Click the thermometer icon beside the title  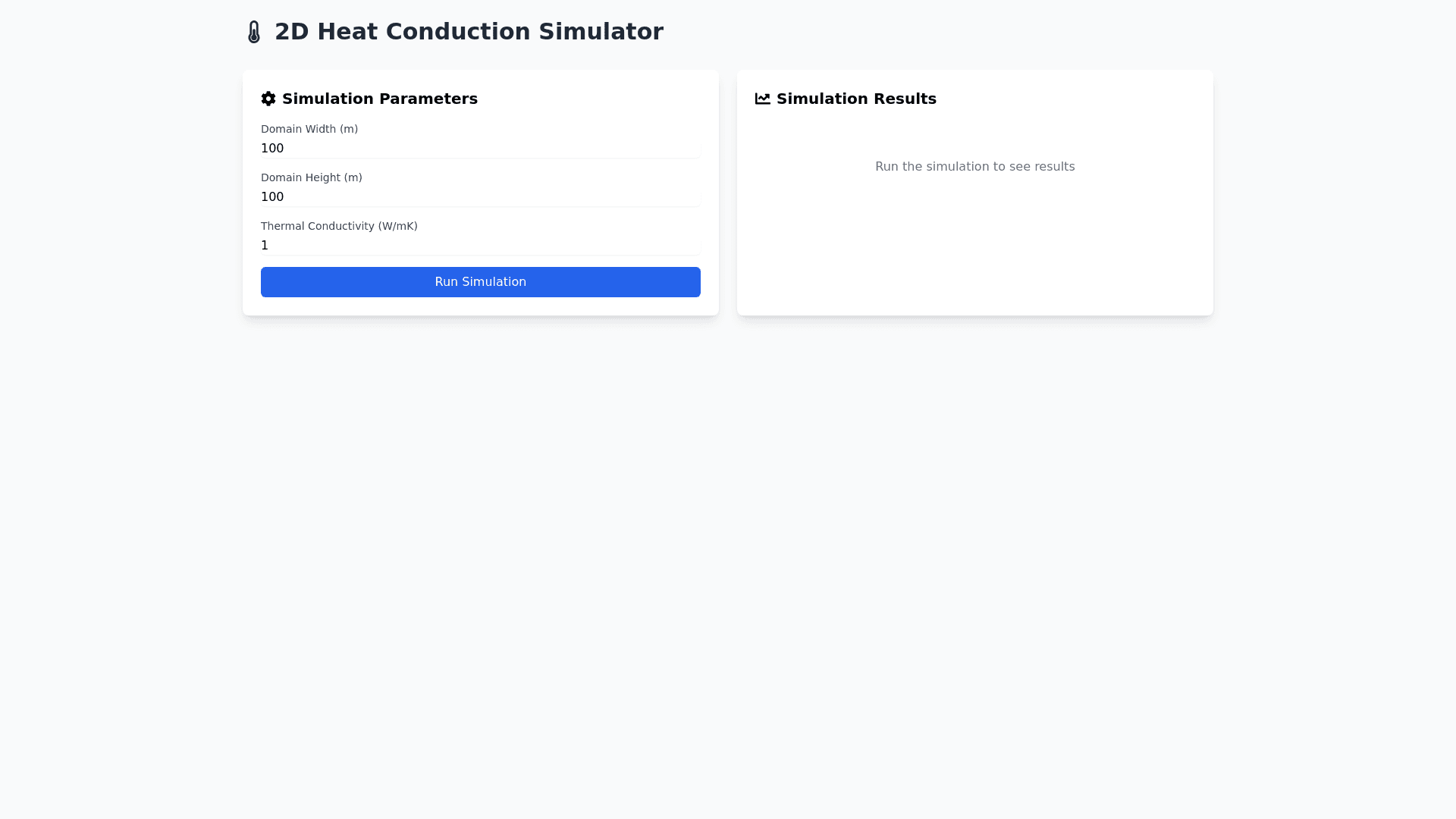[254, 32]
